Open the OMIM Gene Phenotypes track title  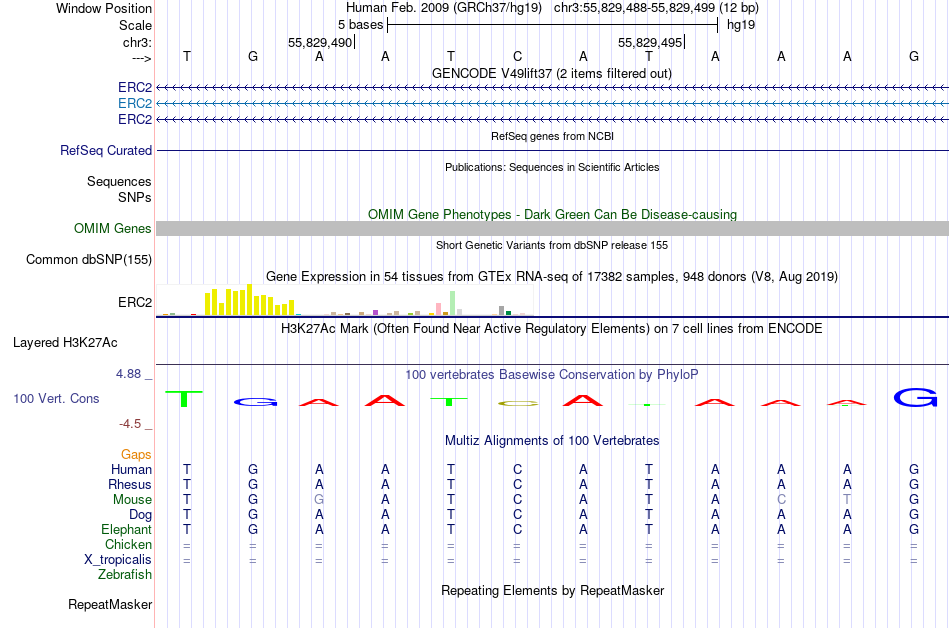[552, 214]
